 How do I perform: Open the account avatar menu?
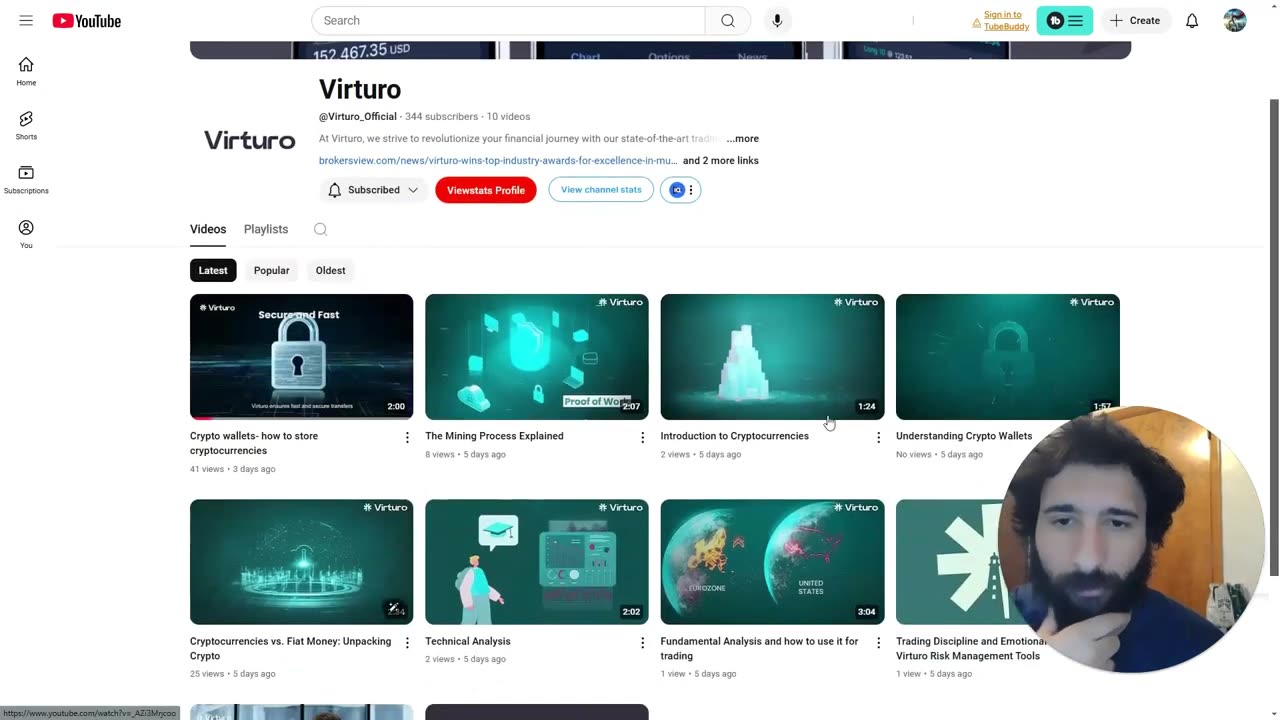(1235, 20)
